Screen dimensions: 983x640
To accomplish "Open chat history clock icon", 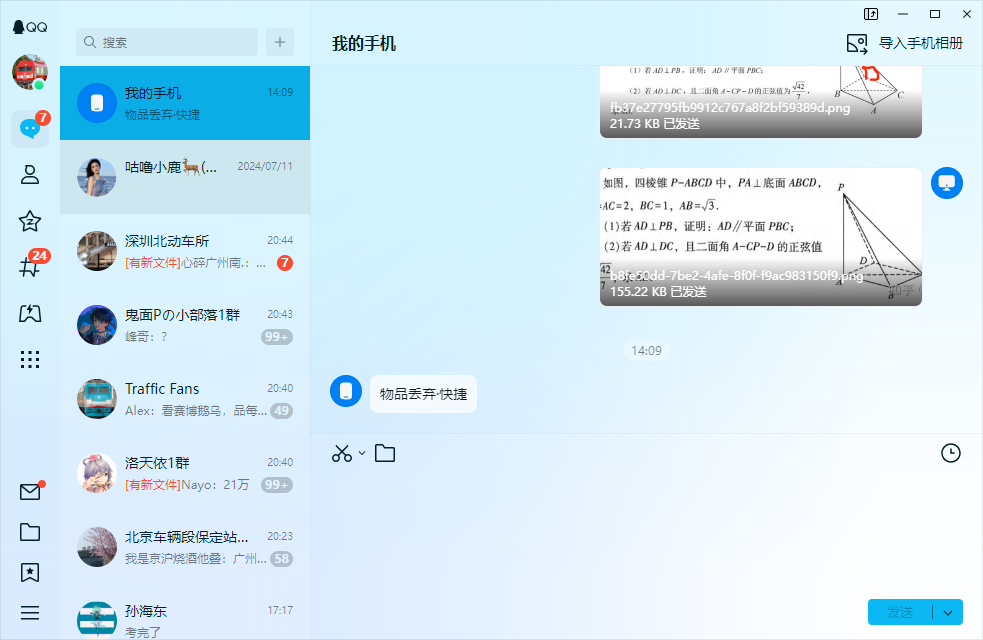I will [950, 453].
